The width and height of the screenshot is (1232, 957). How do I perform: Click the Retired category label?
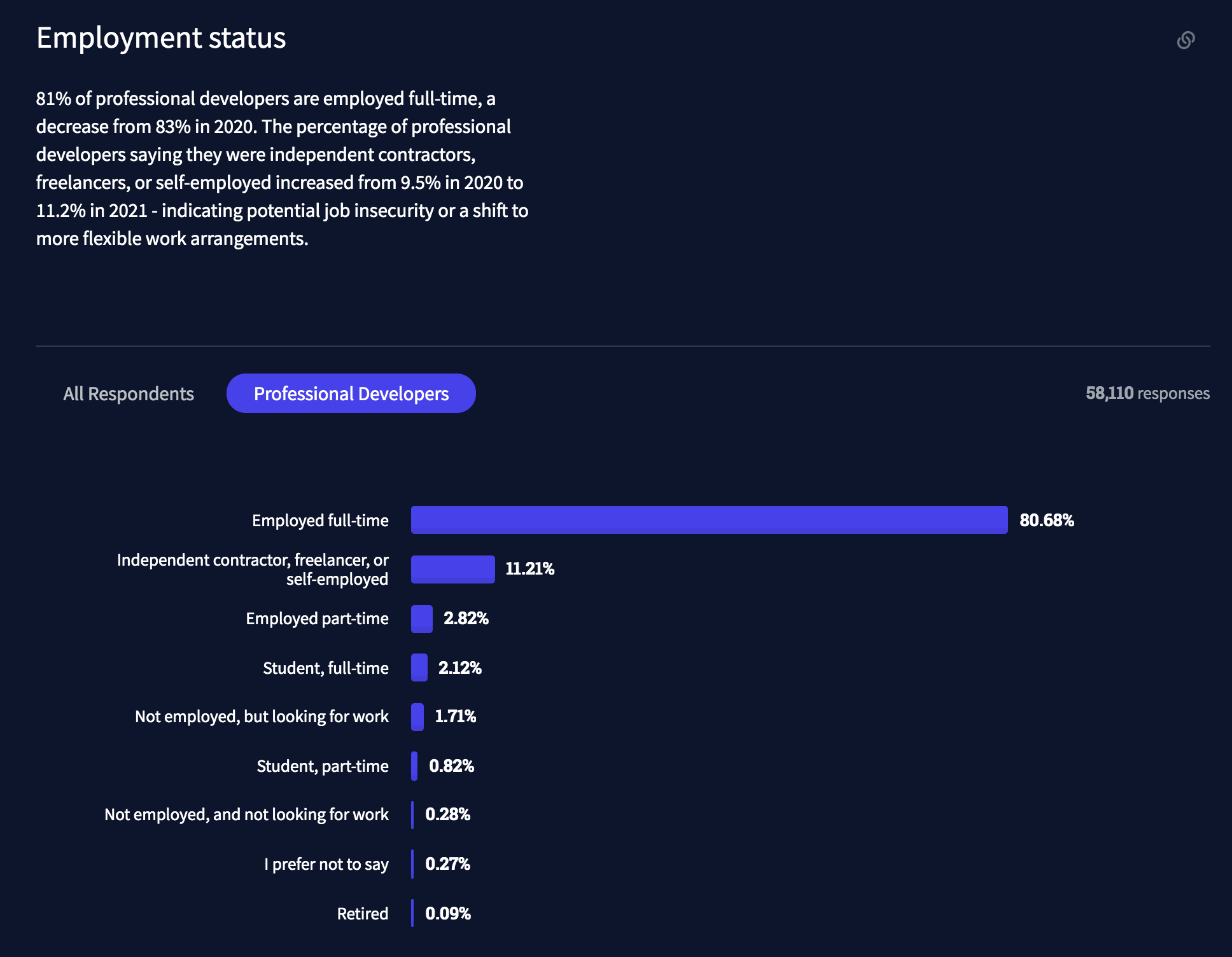(362, 914)
